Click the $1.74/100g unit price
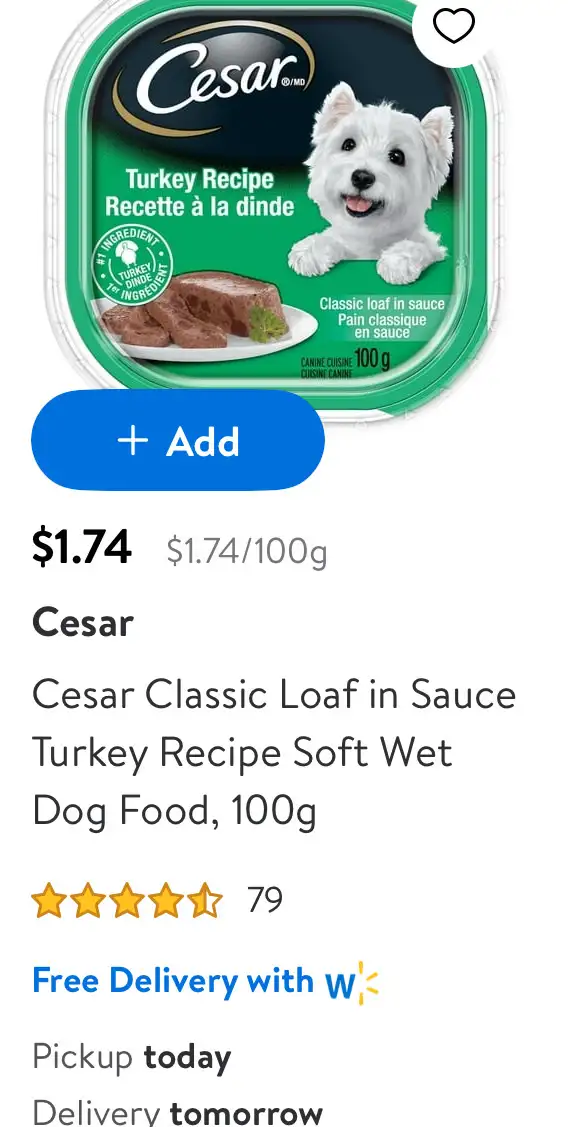The height and width of the screenshot is (1127, 568). point(247,552)
